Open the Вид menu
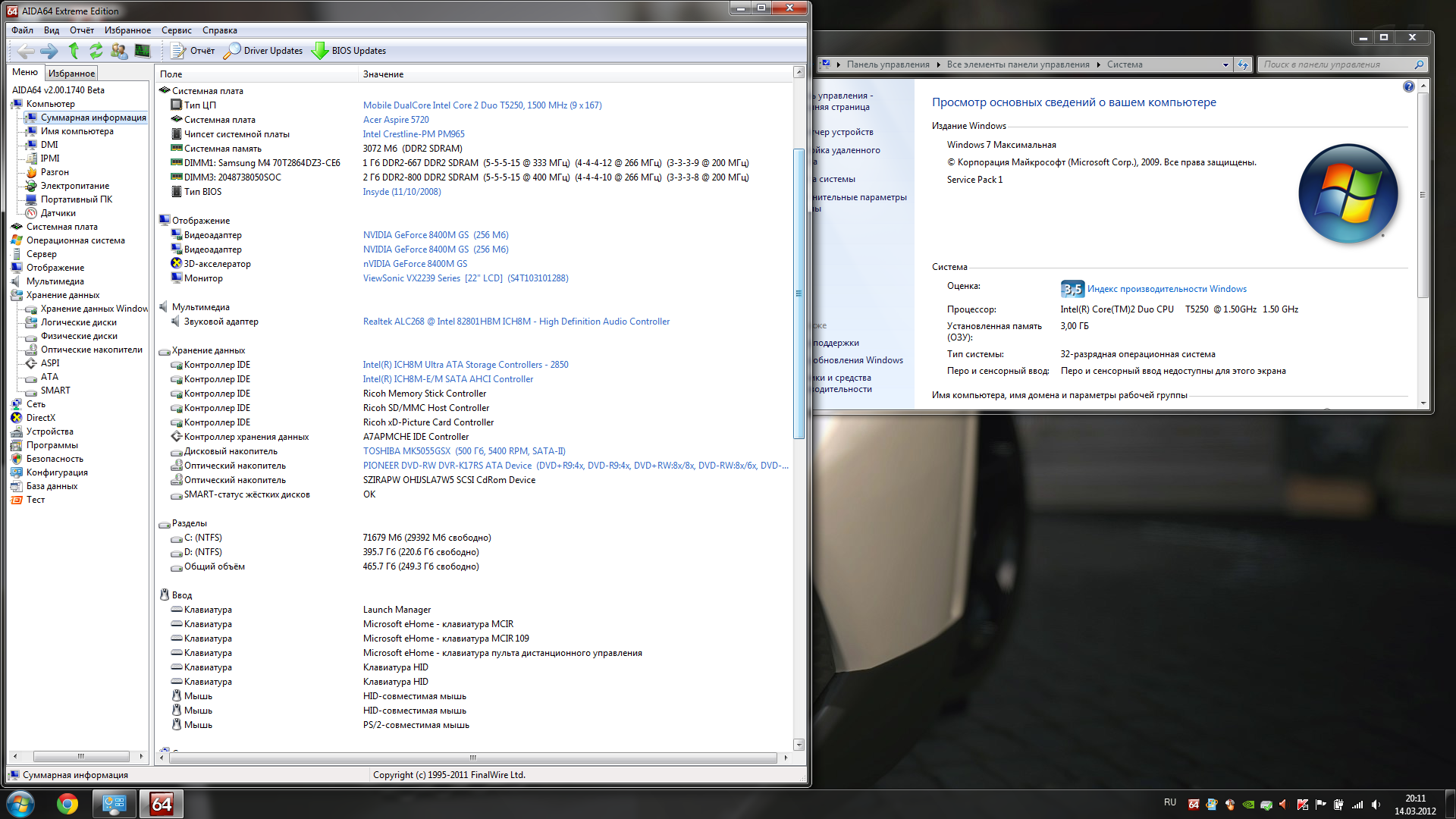Image resolution: width=1456 pixels, height=819 pixels. pos(52,30)
